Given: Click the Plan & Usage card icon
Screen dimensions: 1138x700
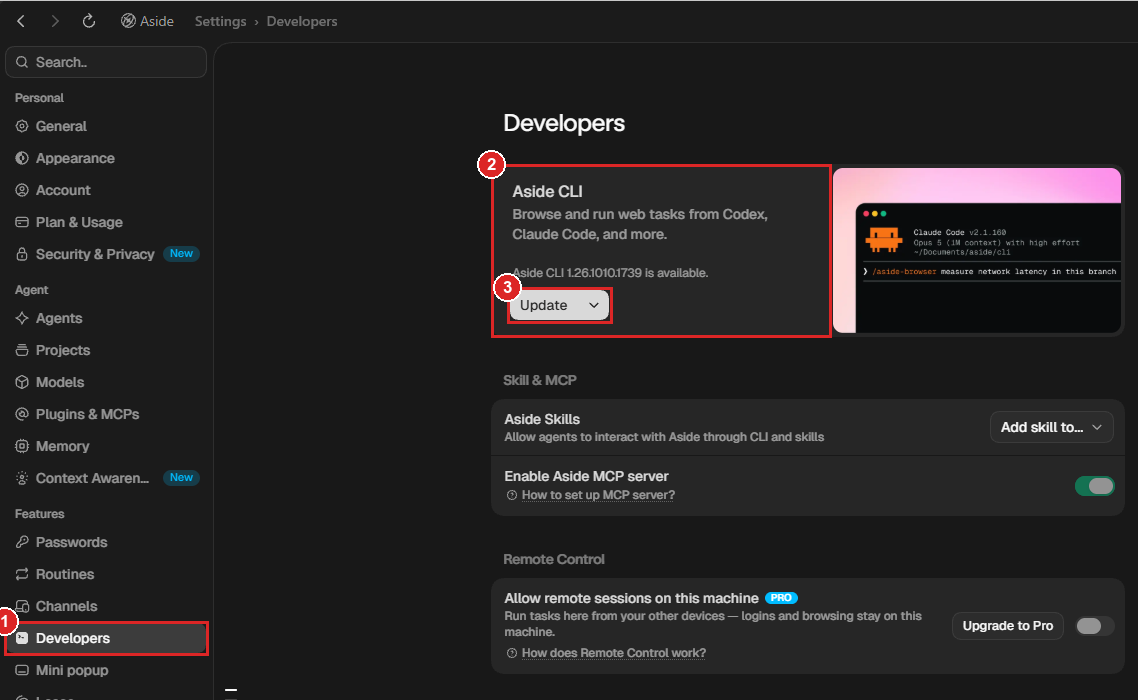Looking at the screenshot, I should (22, 222).
